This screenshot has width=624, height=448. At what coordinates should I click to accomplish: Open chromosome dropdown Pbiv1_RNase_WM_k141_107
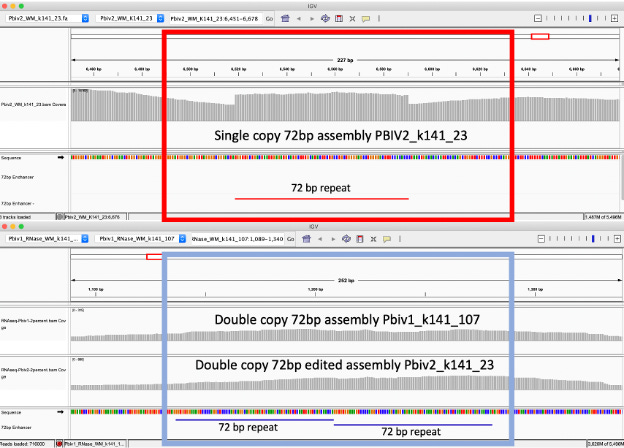(140, 239)
